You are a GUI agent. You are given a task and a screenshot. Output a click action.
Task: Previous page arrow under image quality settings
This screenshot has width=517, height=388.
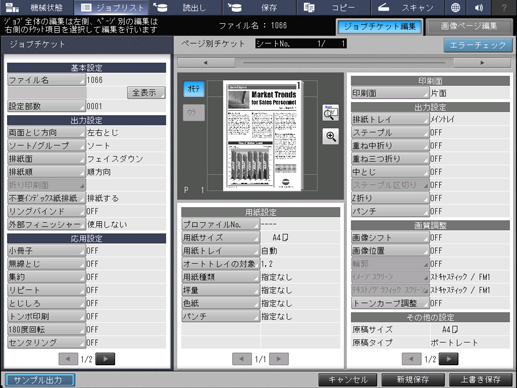pos(412,359)
